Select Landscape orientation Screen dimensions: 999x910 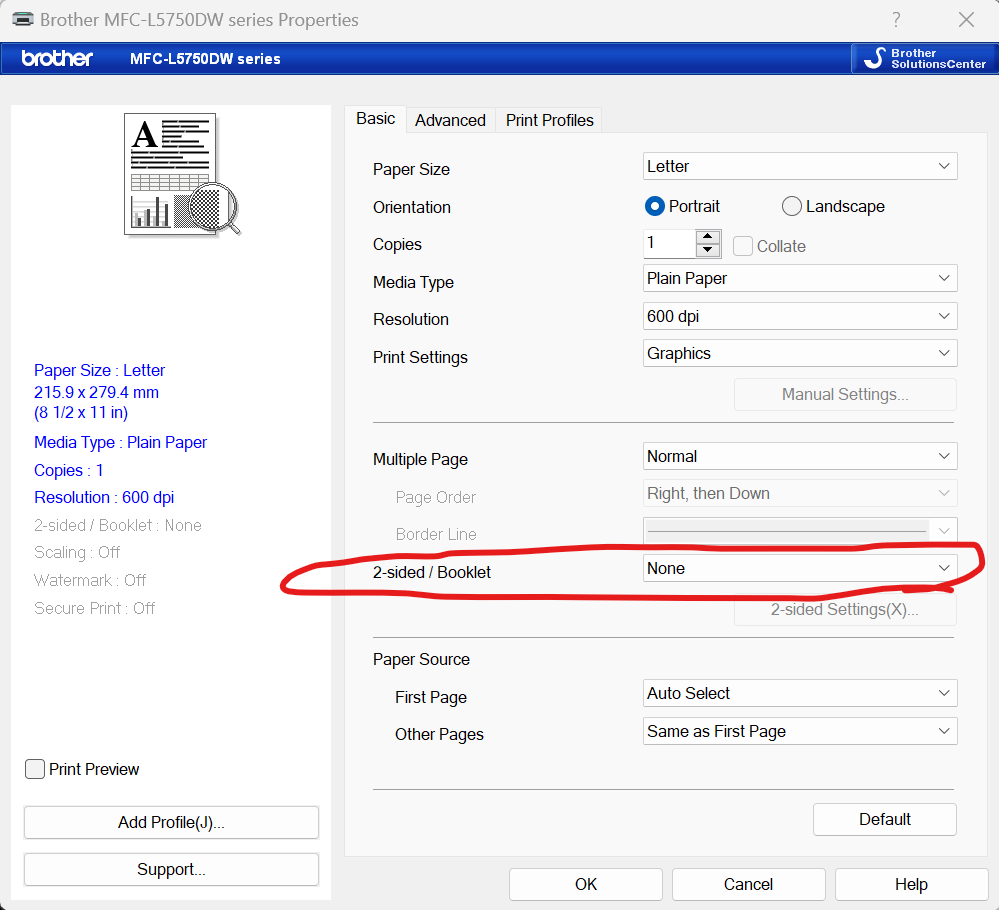click(833, 206)
